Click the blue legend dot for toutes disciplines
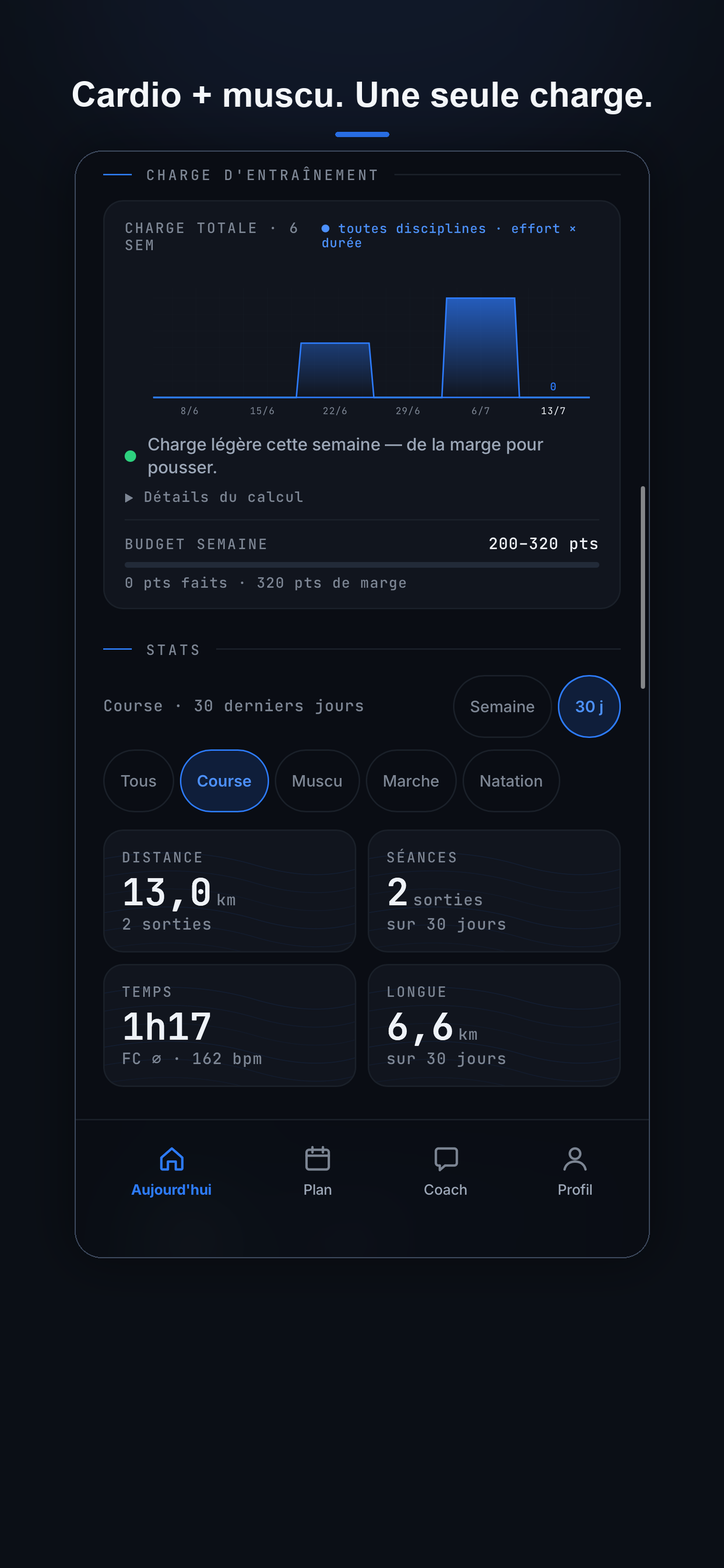This screenshot has width=724, height=1568. click(325, 228)
